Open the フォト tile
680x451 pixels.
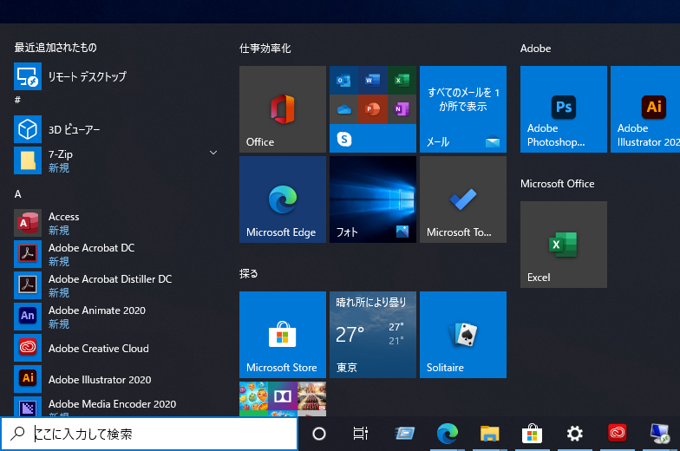pos(373,199)
